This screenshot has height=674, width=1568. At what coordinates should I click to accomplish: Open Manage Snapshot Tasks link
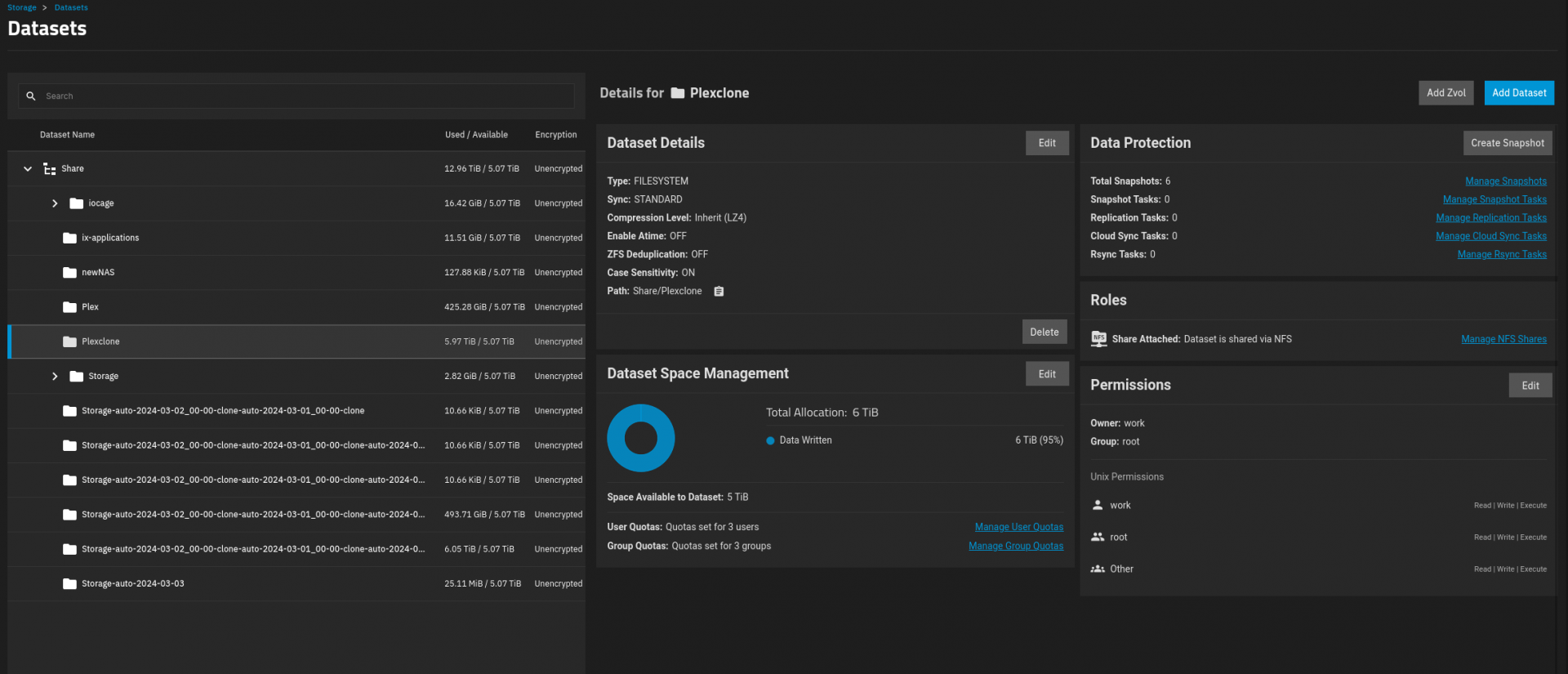click(1494, 199)
